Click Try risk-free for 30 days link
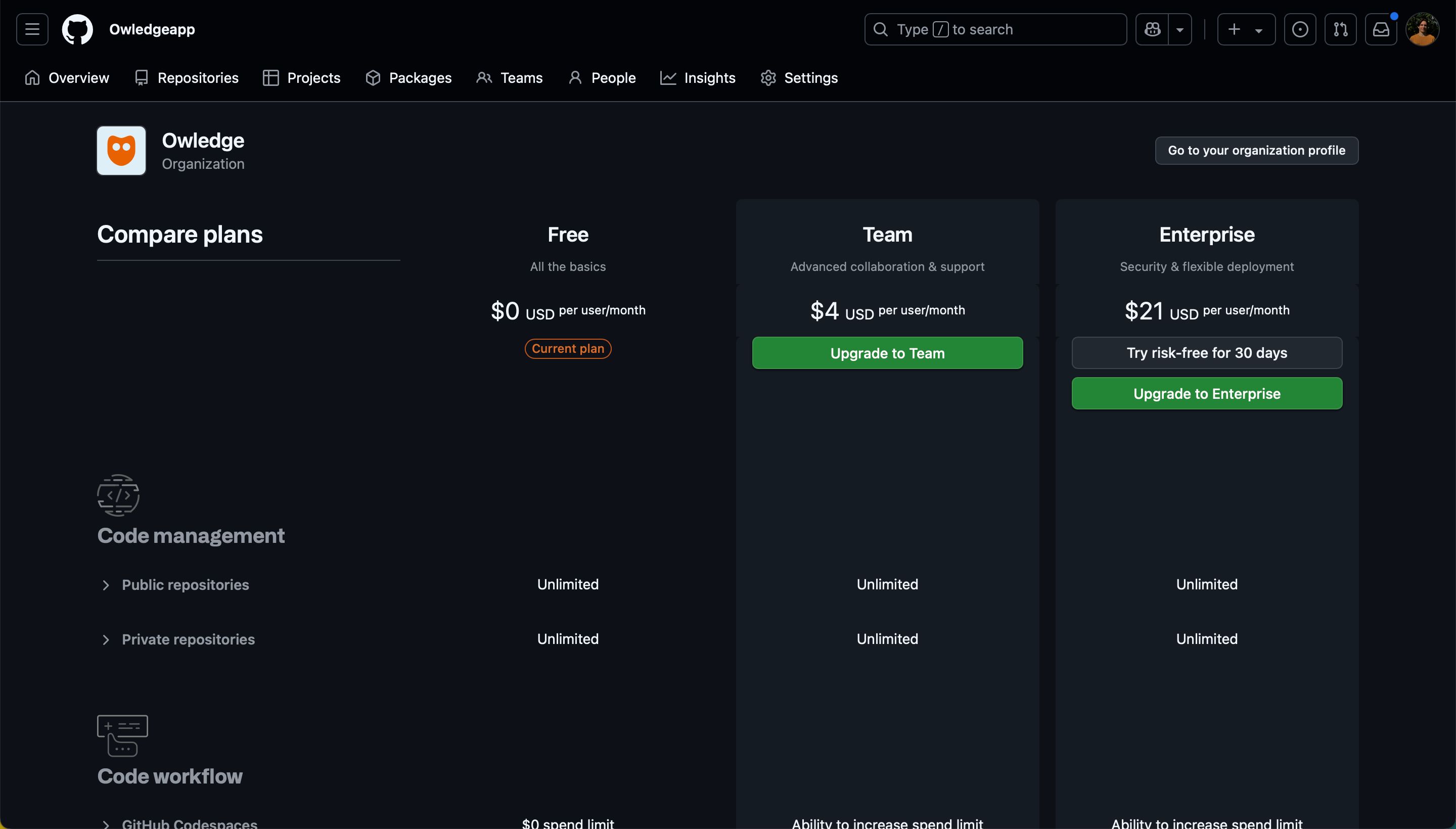Viewport: 1456px width, 829px height. (x=1207, y=353)
